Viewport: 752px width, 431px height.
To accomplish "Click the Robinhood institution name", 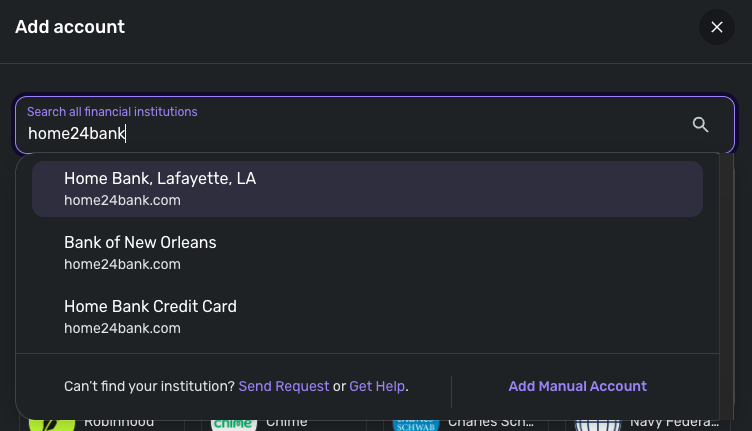I will (119, 423).
